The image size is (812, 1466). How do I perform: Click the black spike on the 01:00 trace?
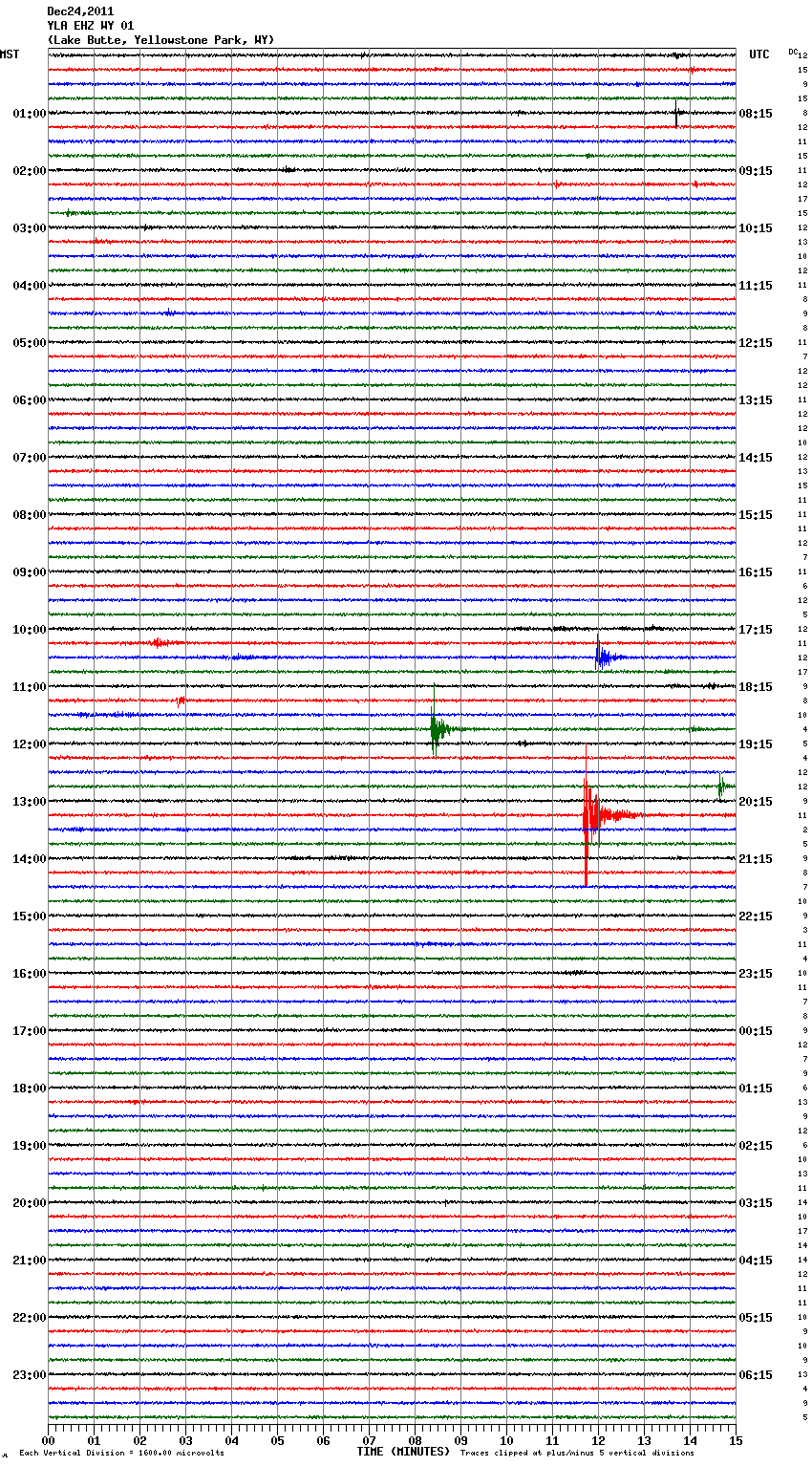pos(676,114)
